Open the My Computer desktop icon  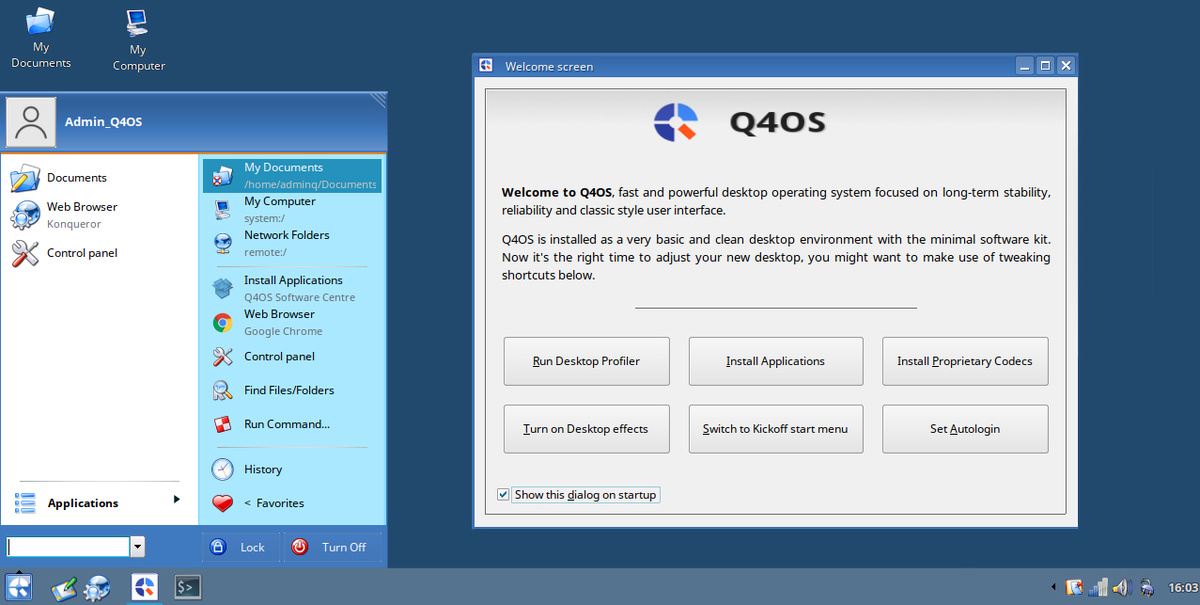[x=138, y=40]
